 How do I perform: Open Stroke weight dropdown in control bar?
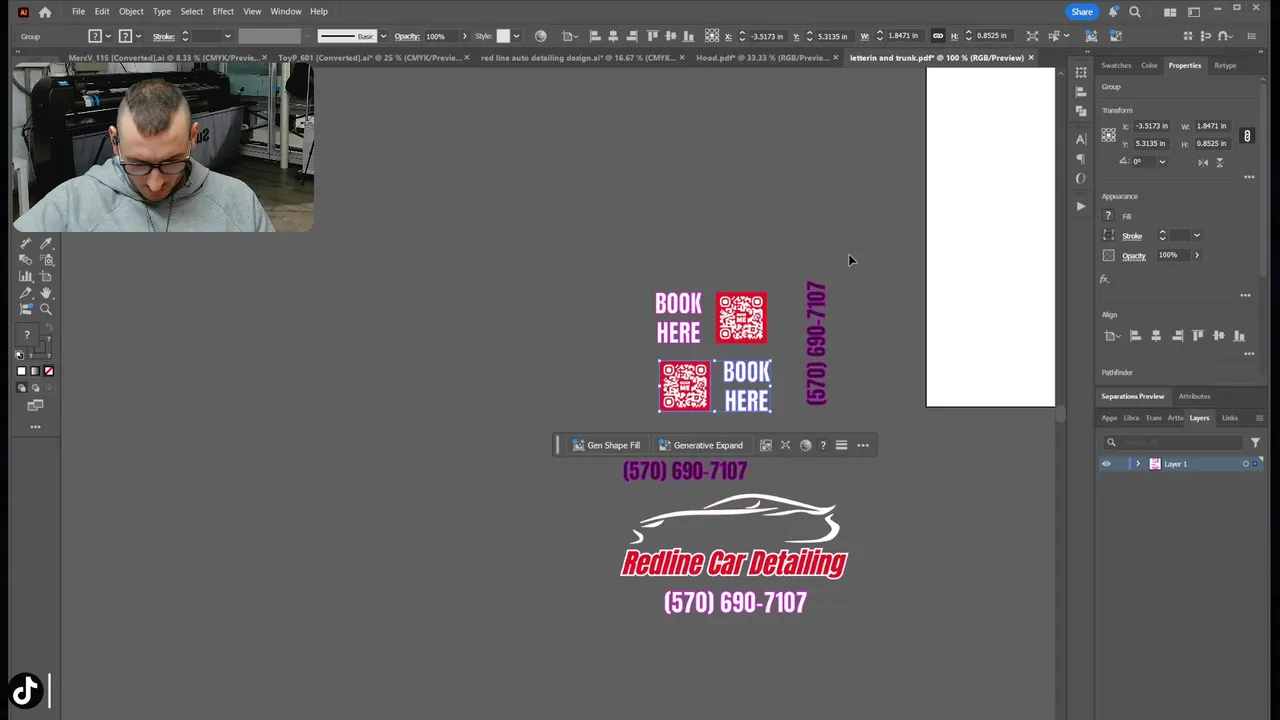[x=228, y=36]
